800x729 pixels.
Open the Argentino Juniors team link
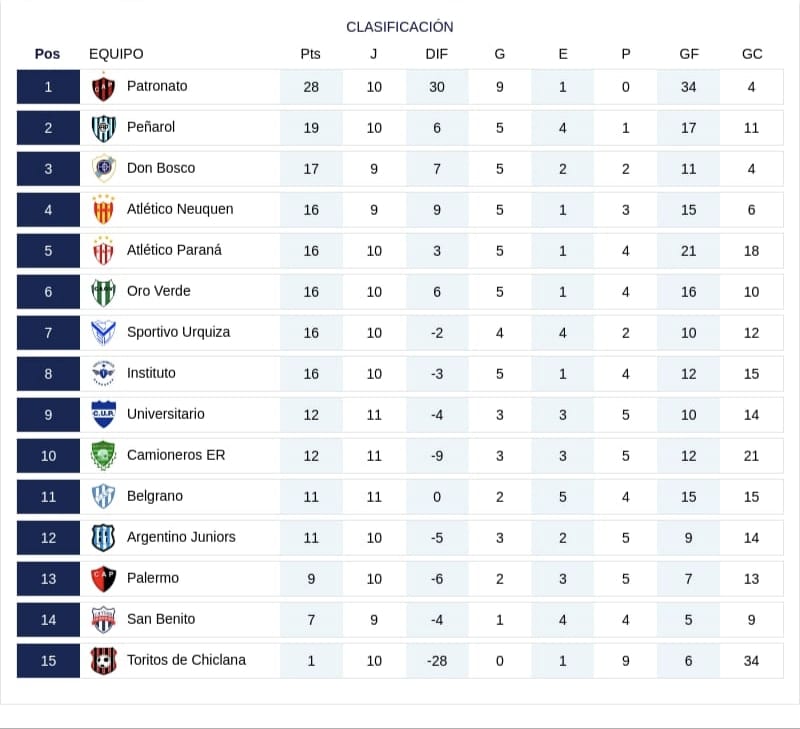(181, 537)
